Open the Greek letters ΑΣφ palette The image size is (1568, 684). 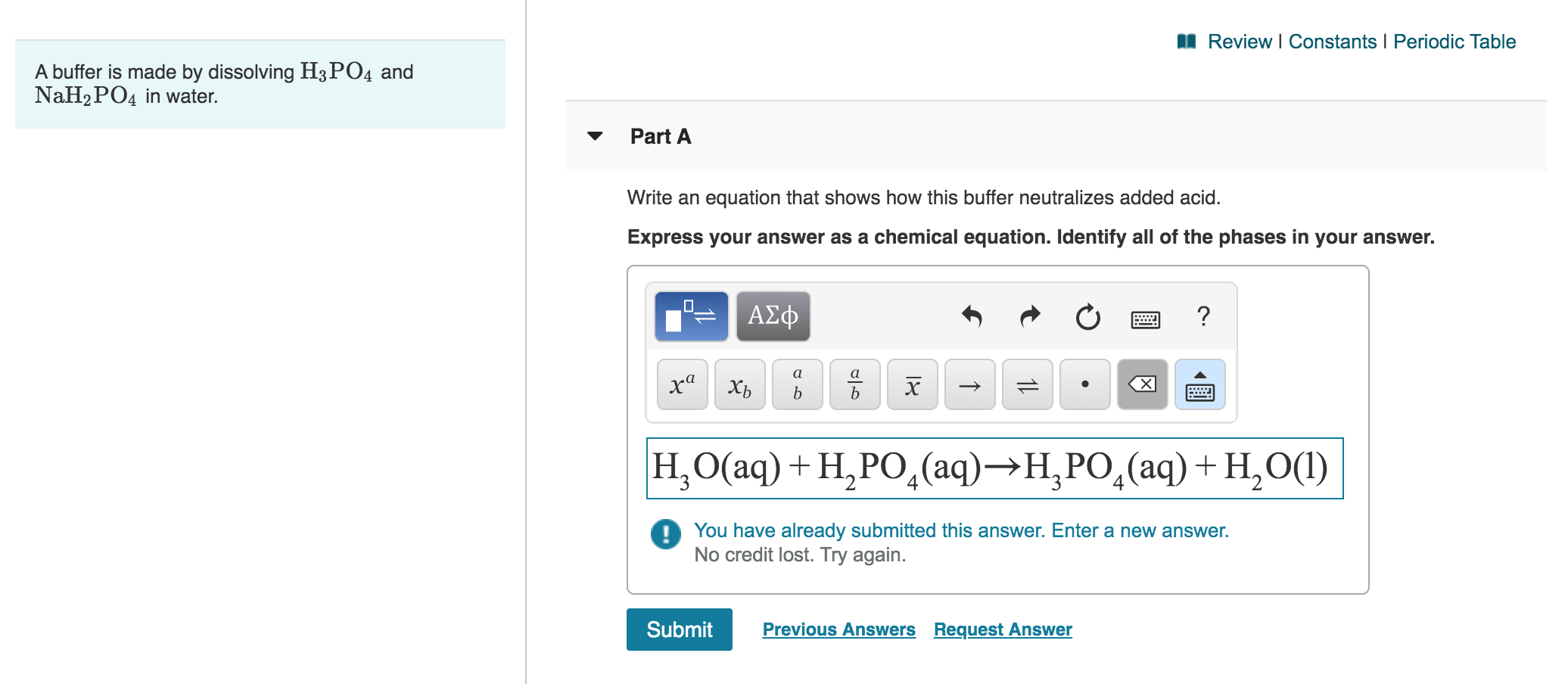point(773,316)
